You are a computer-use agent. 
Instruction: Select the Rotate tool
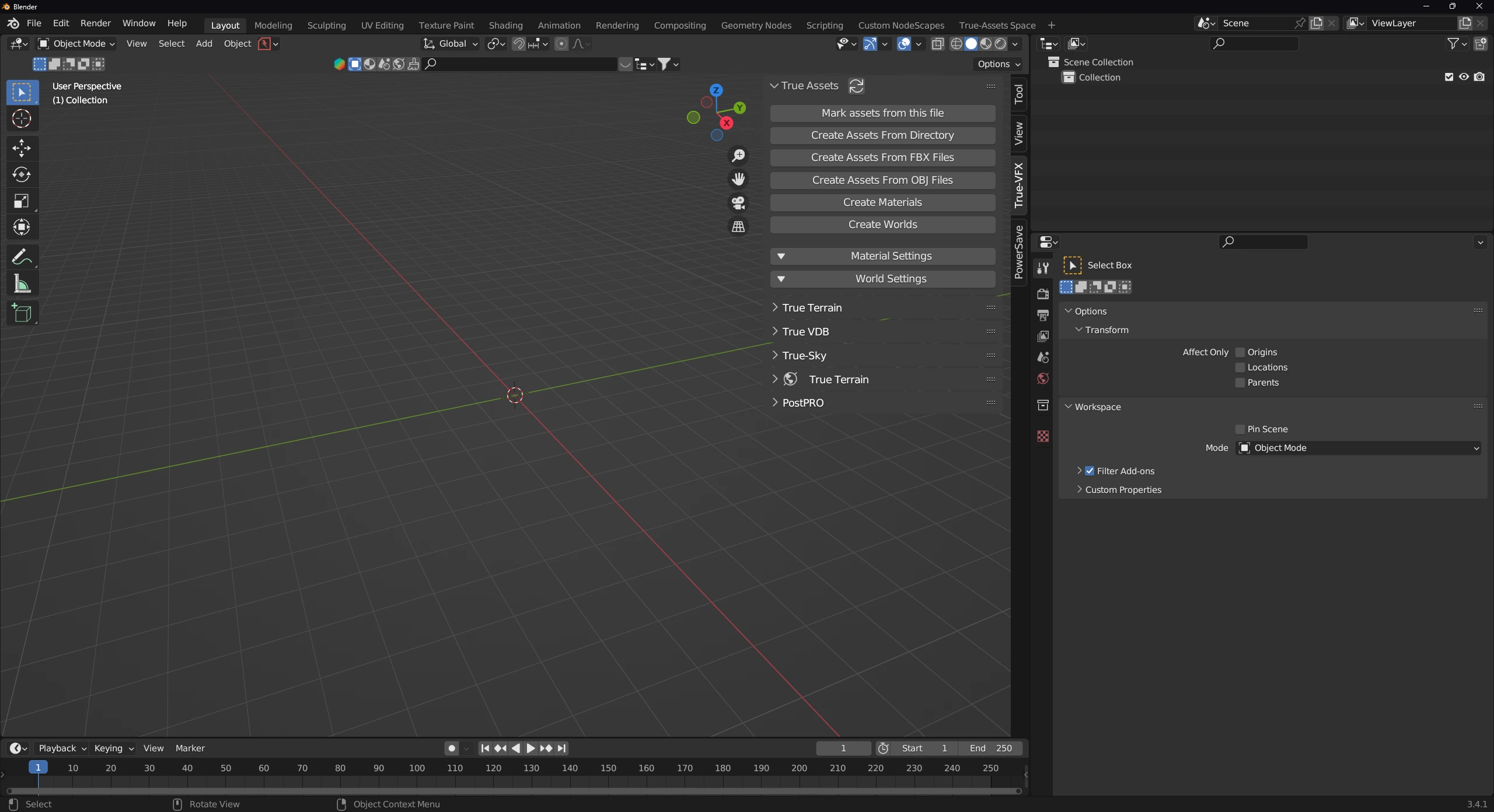22,174
